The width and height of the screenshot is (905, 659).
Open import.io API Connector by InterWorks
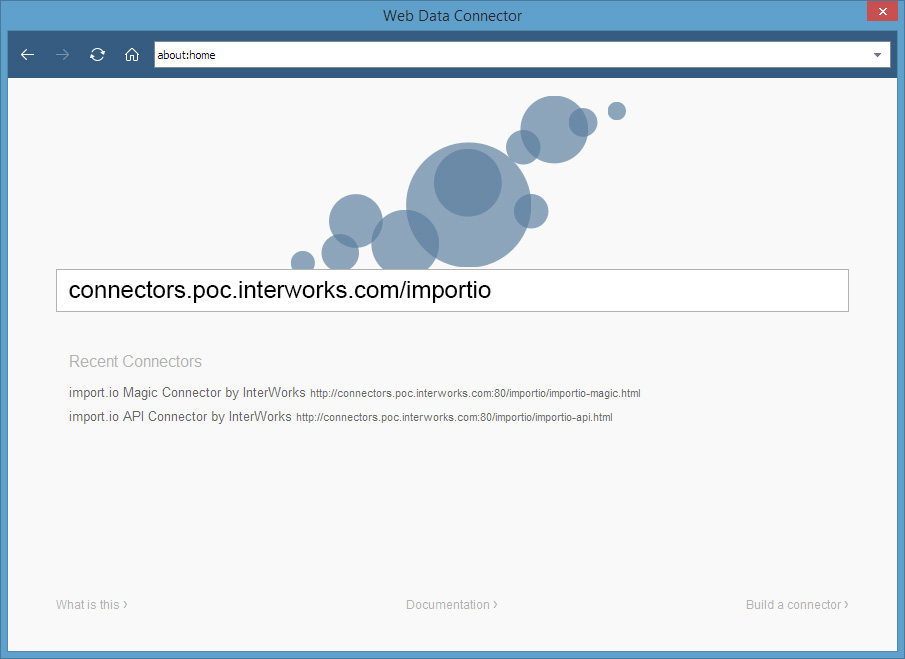click(180, 416)
